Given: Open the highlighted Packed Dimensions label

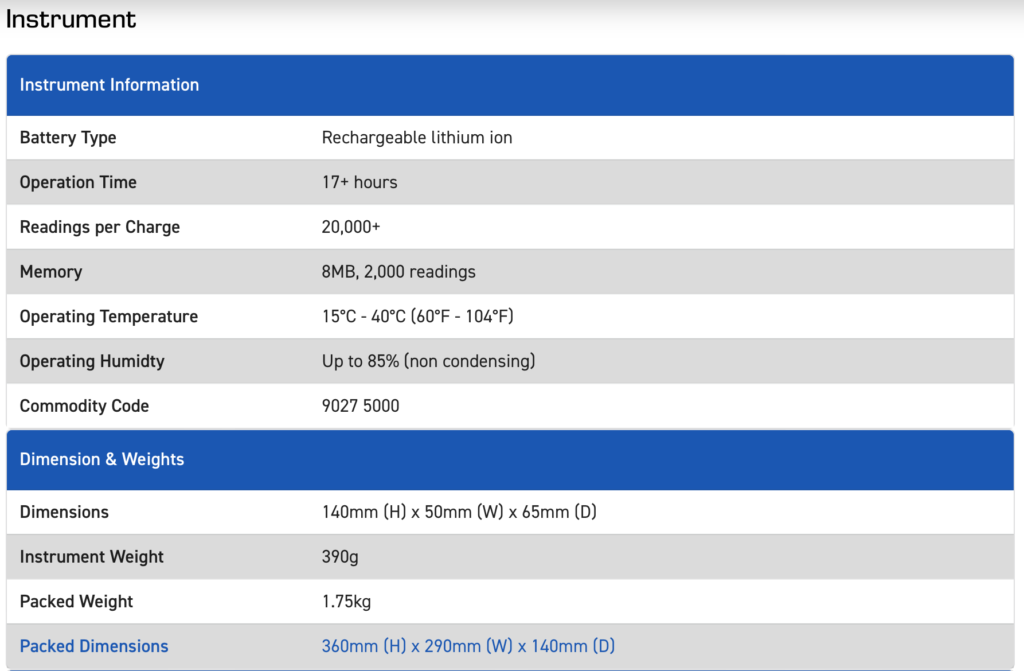Looking at the screenshot, I should pyautogui.click(x=94, y=647).
